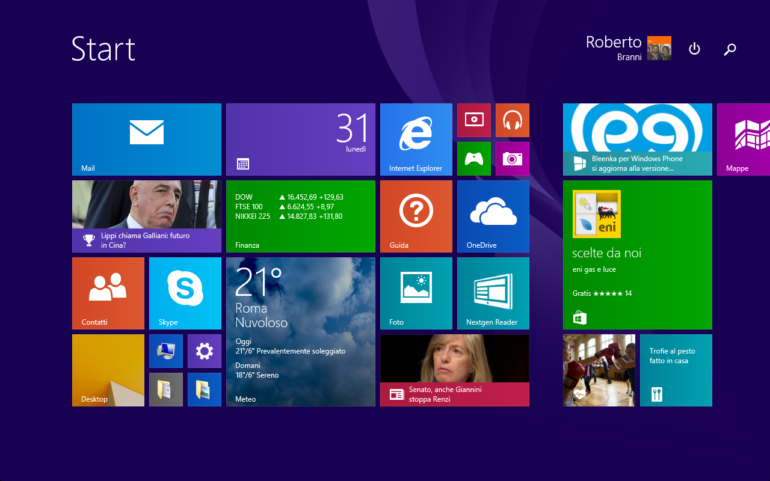
Task: Open the Guida help tile
Action: coord(416,216)
